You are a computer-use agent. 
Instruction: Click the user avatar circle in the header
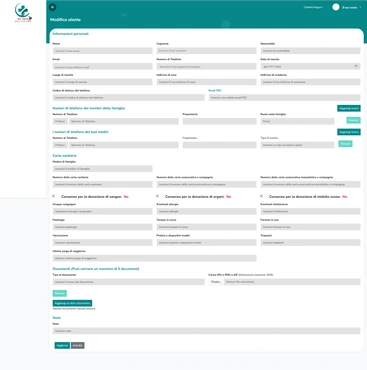coord(336,7)
